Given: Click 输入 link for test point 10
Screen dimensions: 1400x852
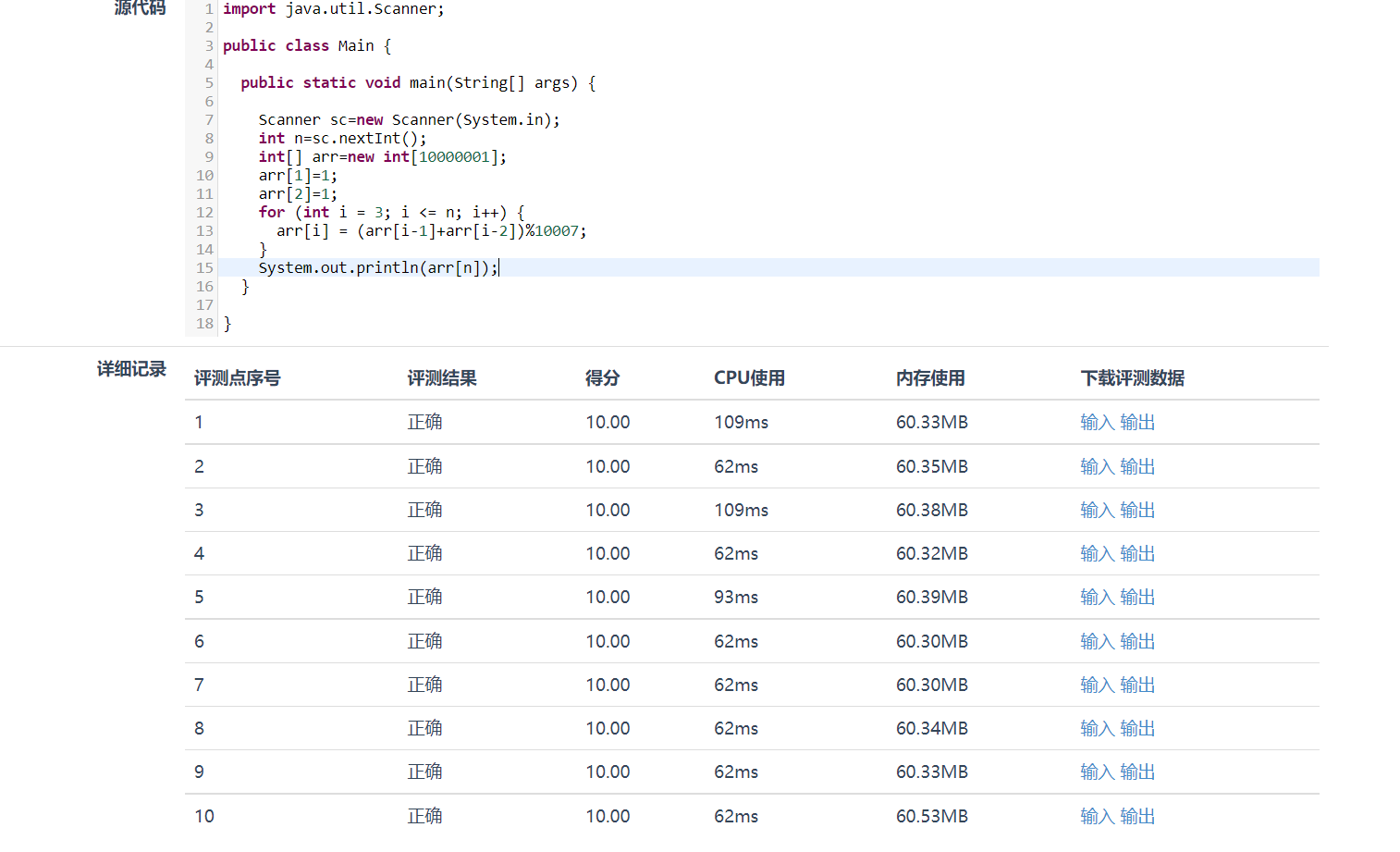Looking at the screenshot, I should click(1097, 817).
